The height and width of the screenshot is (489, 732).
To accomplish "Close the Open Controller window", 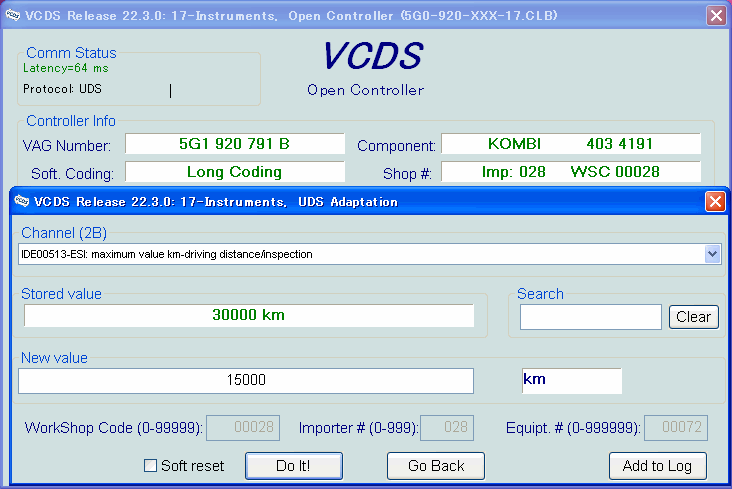I will click(x=717, y=15).
